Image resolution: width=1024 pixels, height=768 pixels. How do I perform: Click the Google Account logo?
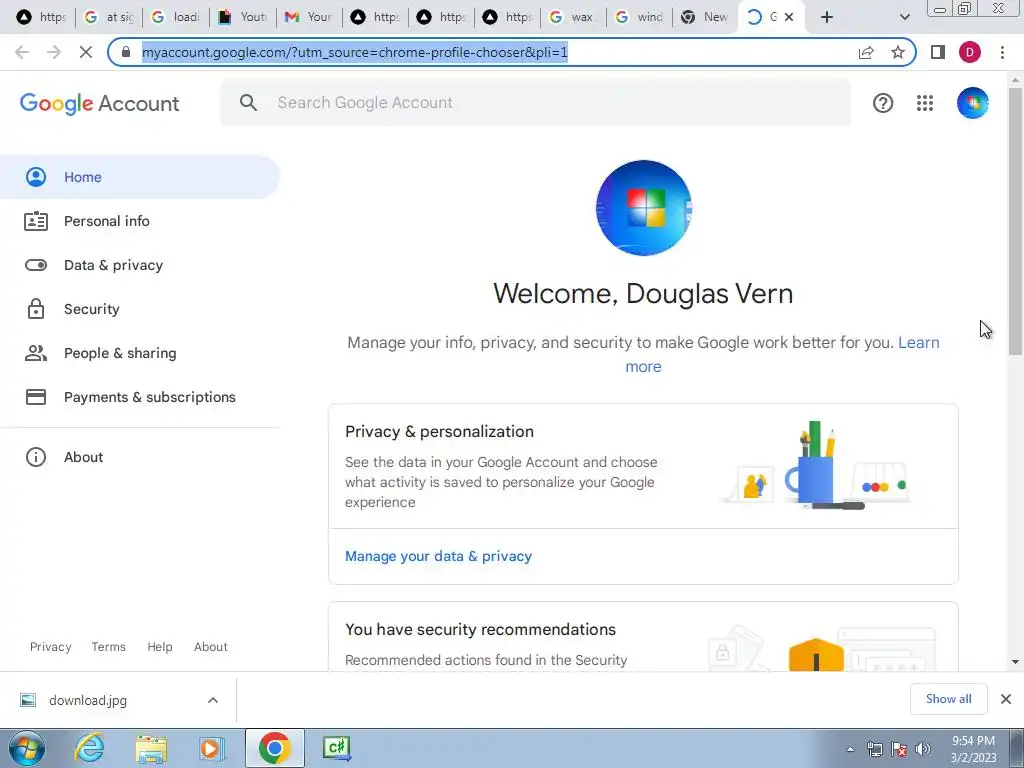99,103
